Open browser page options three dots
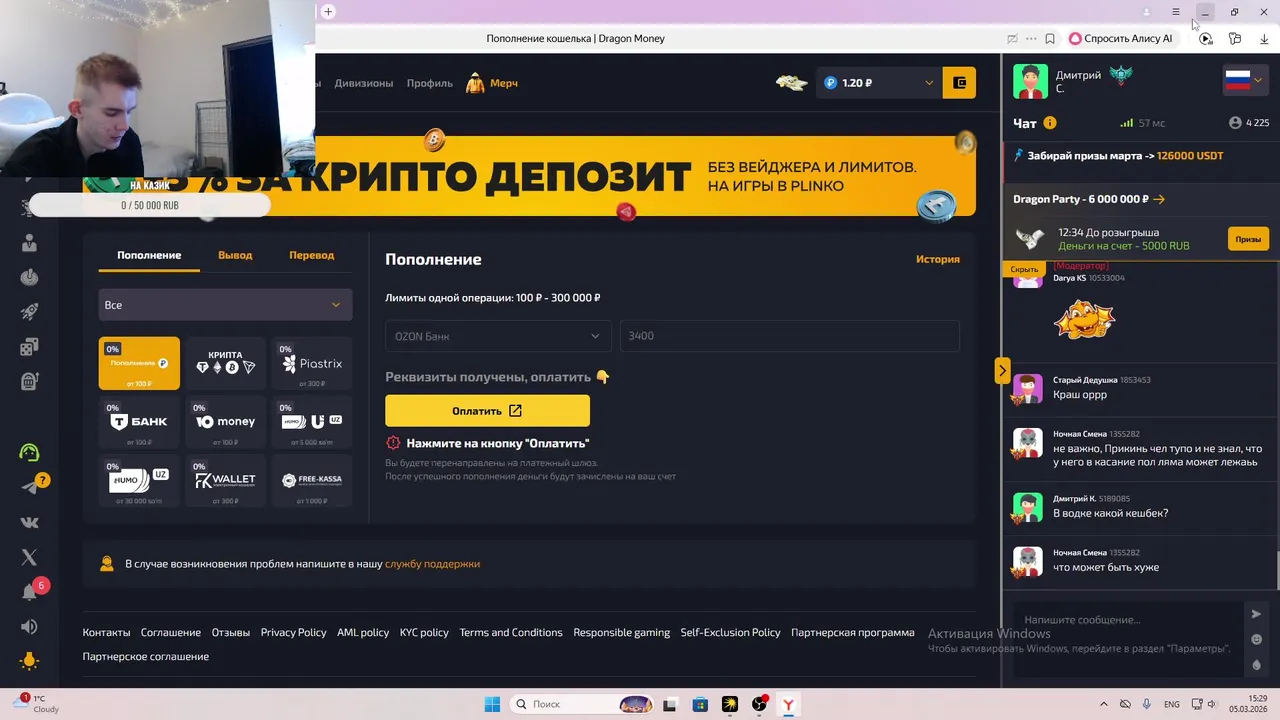This screenshot has width=1280, height=720. click(1031, 39)
